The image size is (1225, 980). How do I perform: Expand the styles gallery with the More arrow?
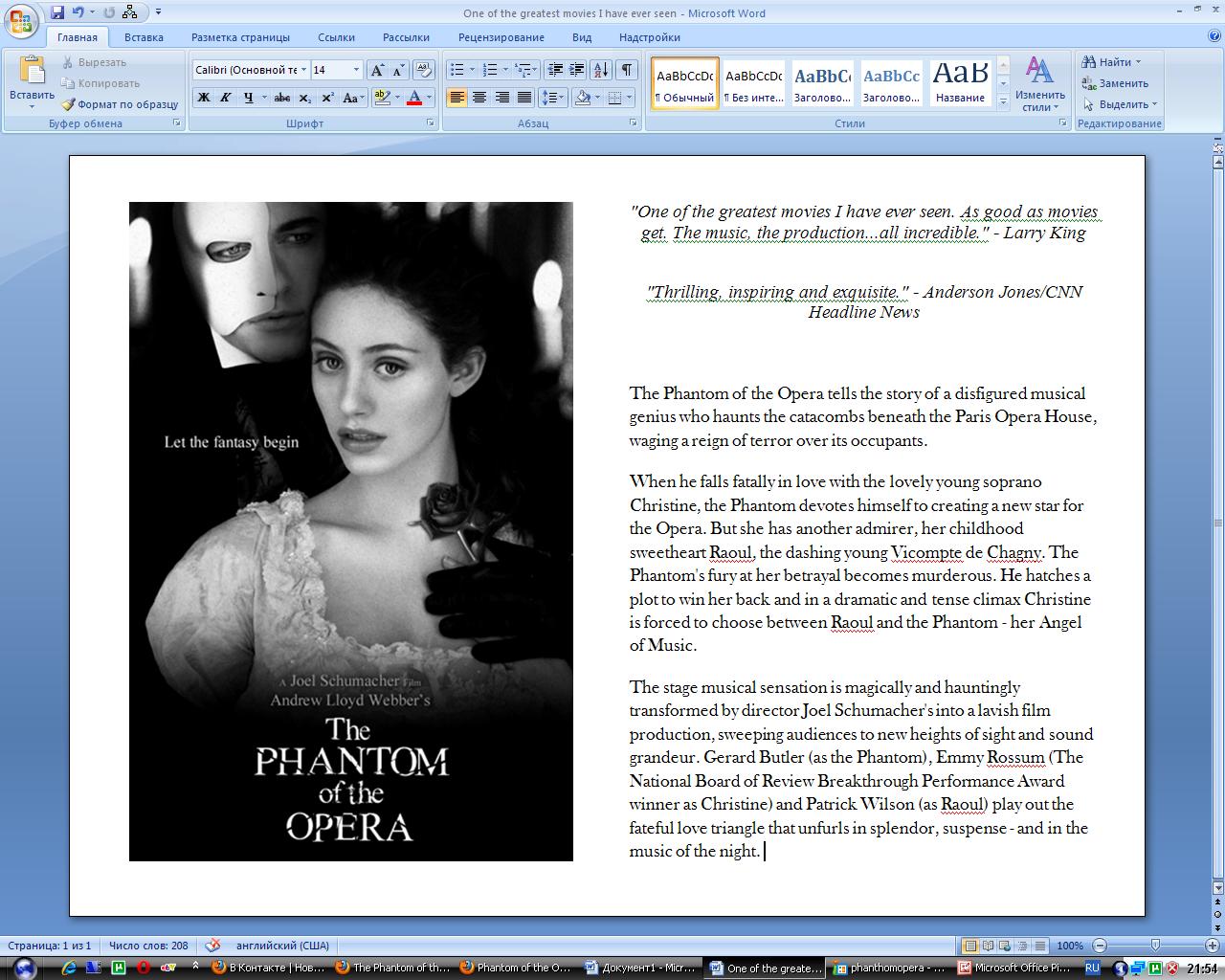point(1003,102)
